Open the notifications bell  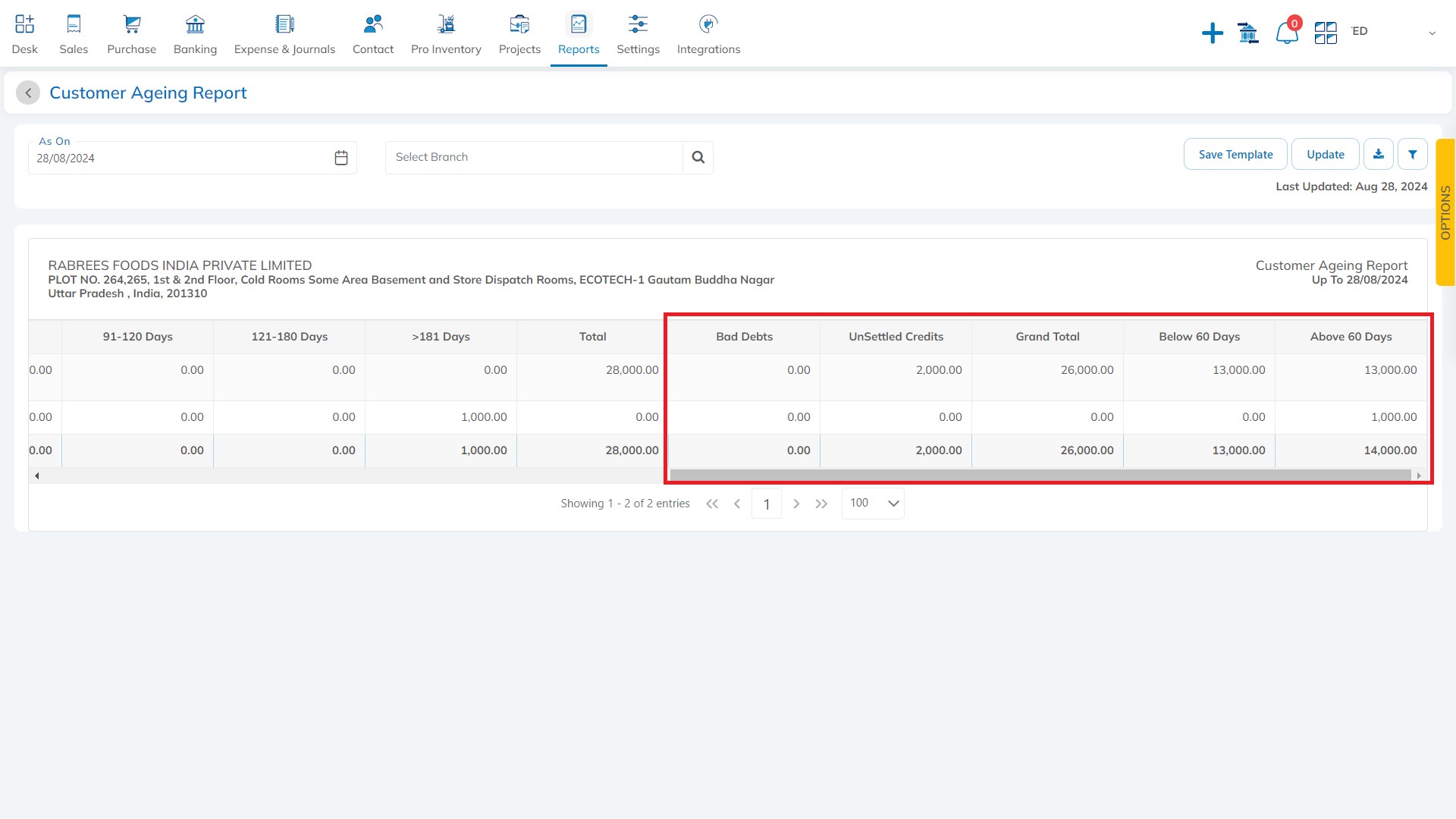pos(1287,33)
